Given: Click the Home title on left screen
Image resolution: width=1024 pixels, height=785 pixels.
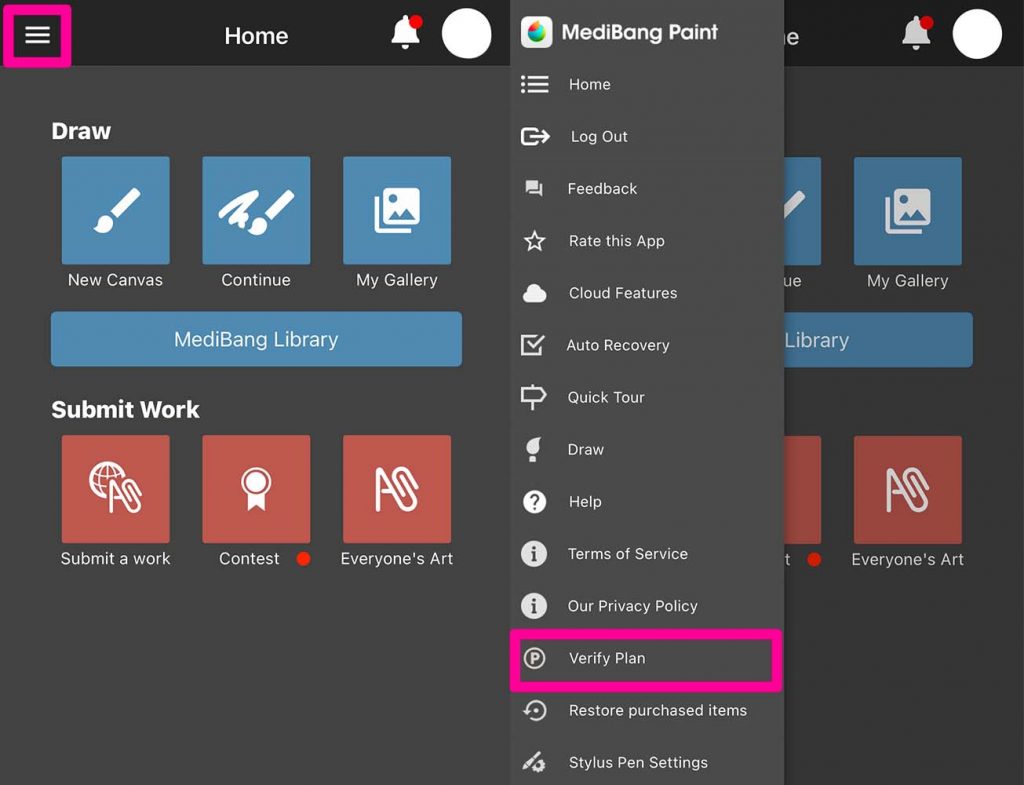Looking at the screenshot, I should tap(256, 36).
